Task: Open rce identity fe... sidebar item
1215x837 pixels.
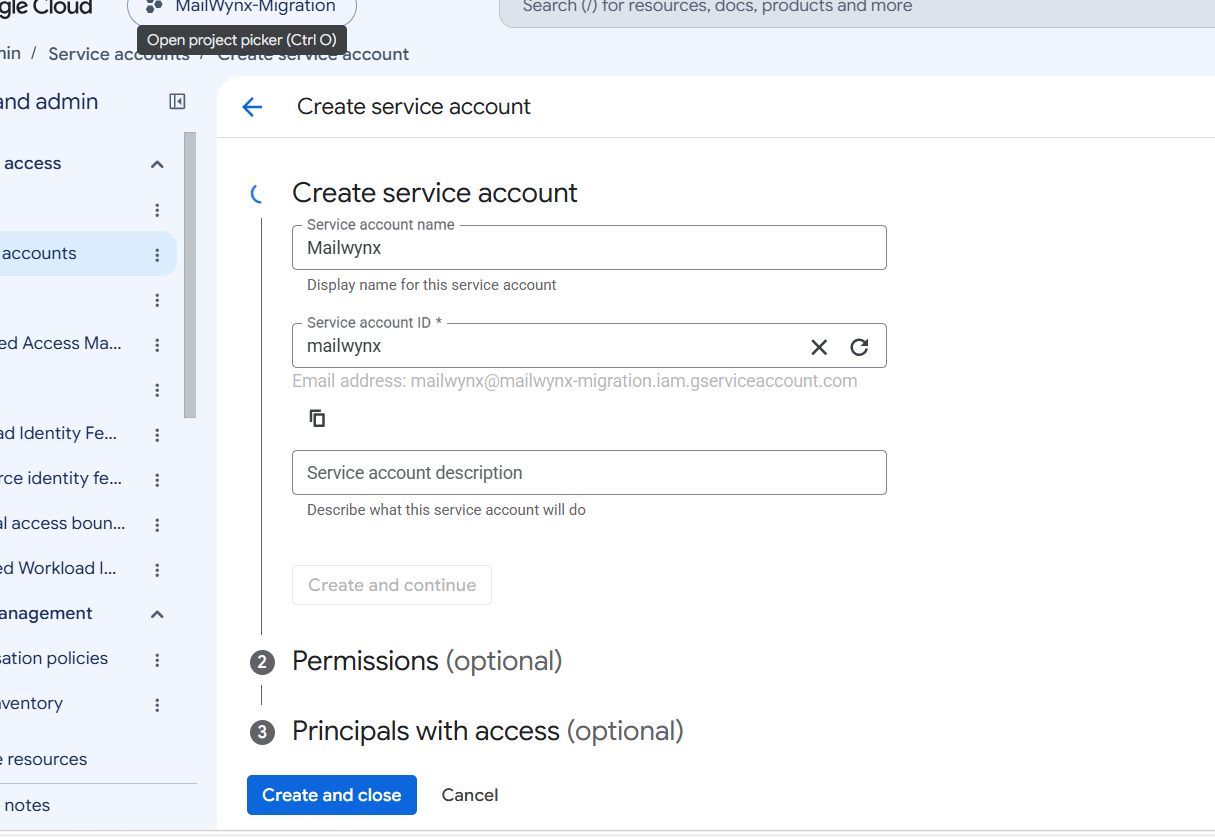Action: (61, 478)
